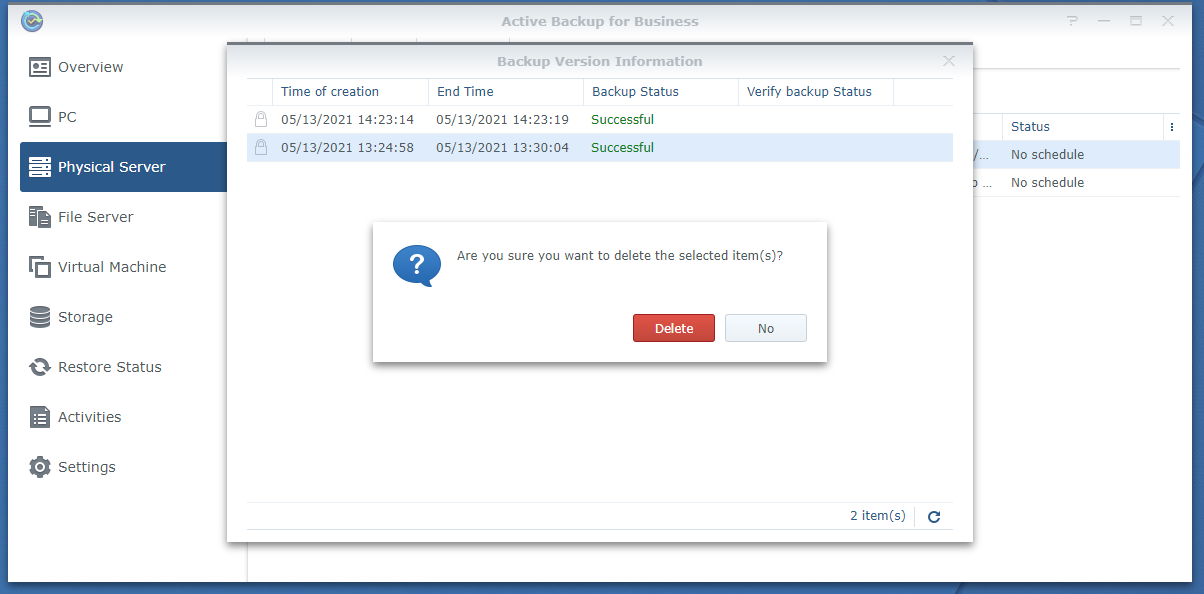
Task: Click the refresh icon in version list
Action: 934,517
